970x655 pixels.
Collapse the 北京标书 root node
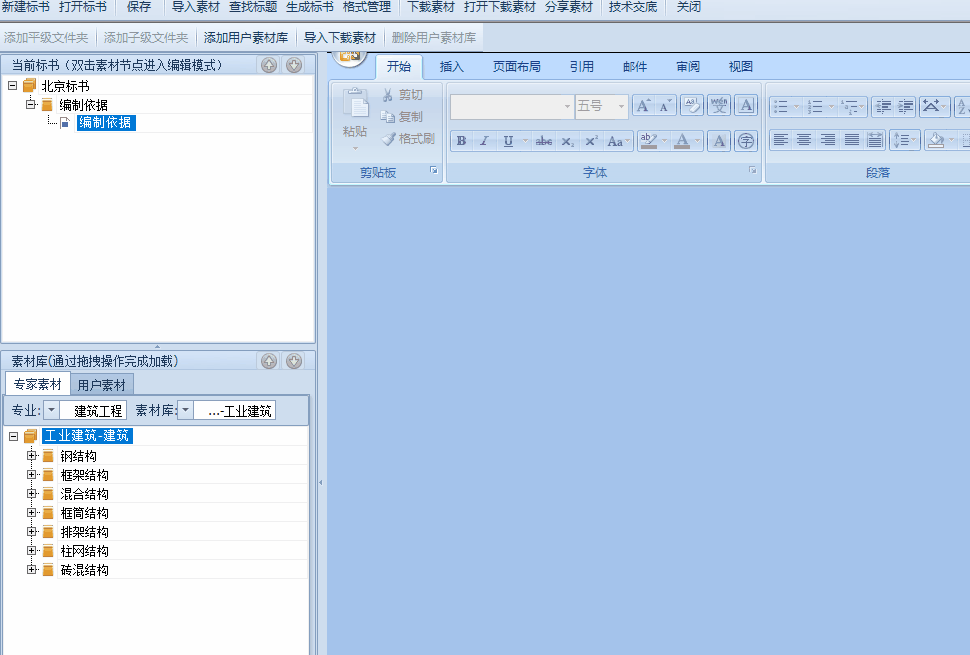click(12, 86)
